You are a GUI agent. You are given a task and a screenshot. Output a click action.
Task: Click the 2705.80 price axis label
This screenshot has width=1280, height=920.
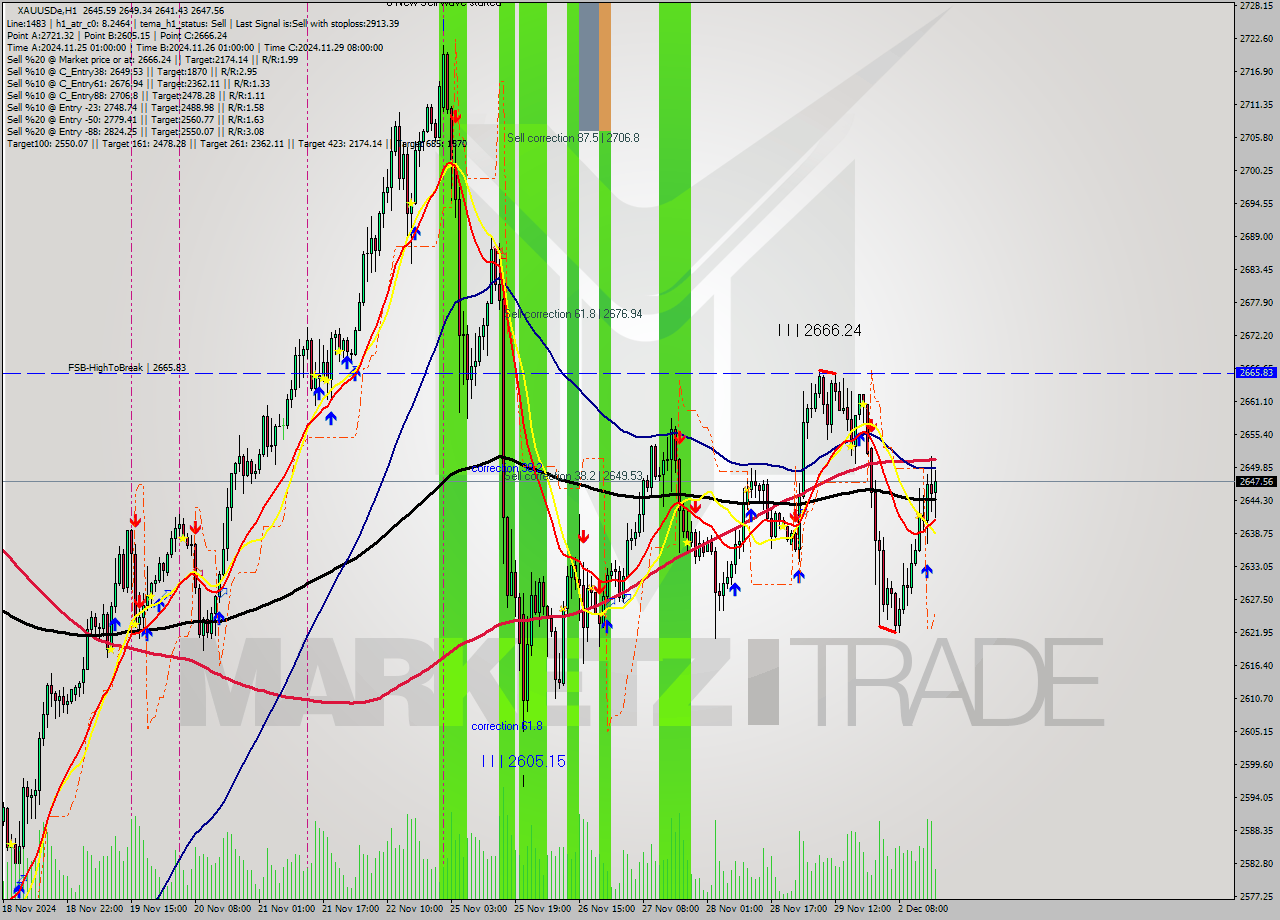click(x=1255, y=138)
